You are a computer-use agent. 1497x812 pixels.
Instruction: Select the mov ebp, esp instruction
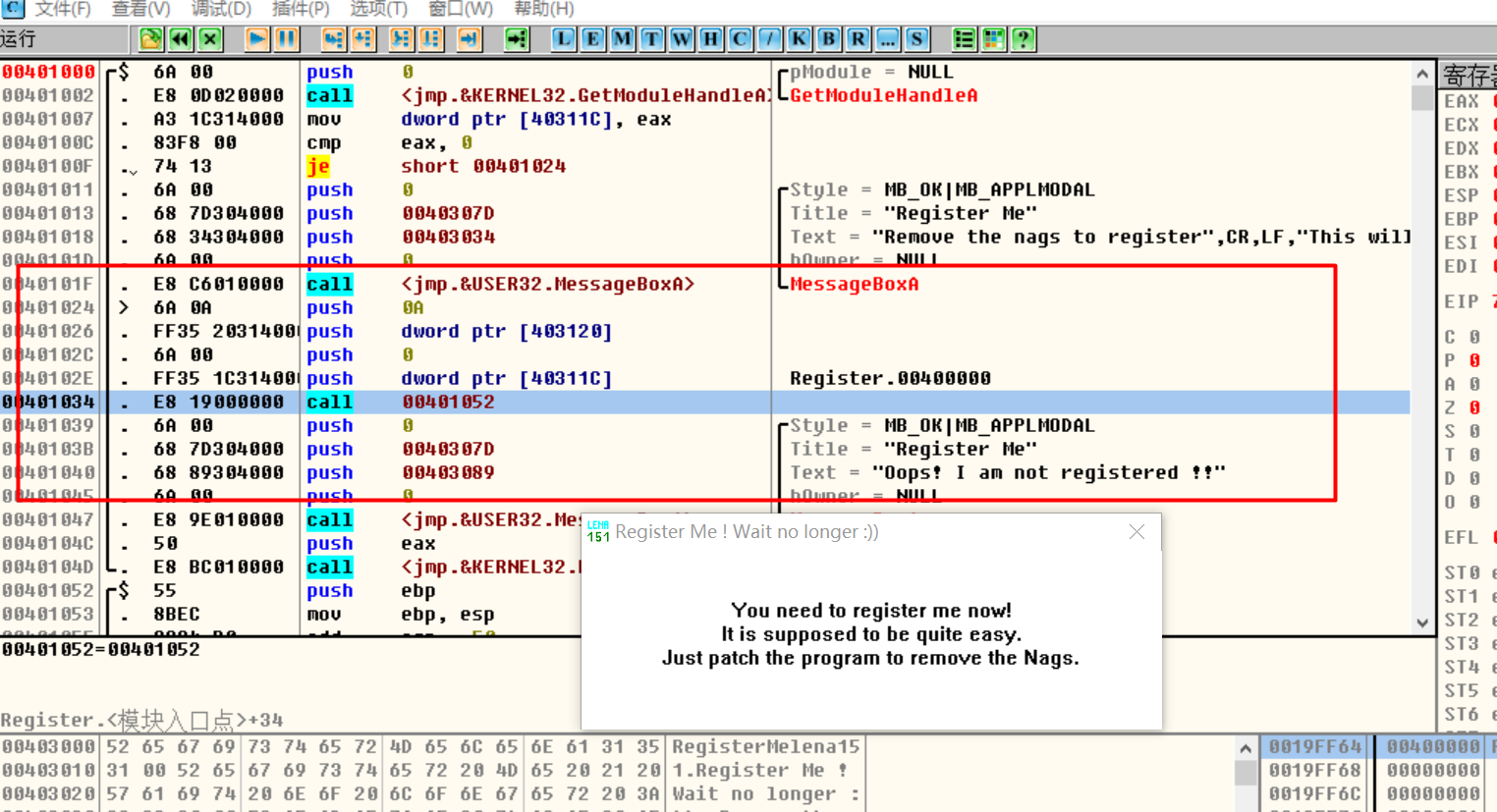(x=705, y=614)
